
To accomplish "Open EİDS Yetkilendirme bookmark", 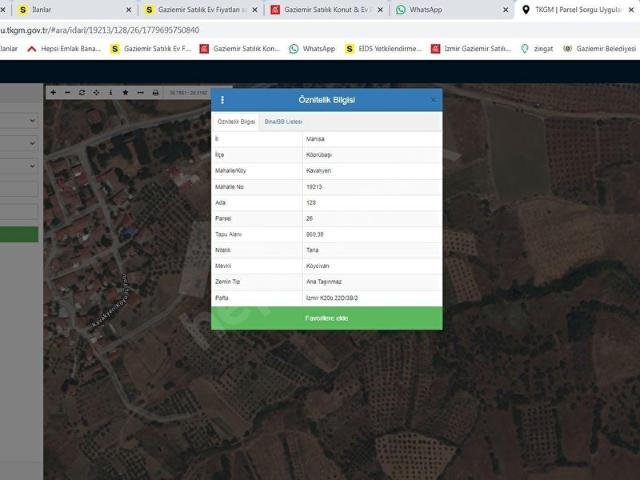I will pyautogui.click(x=383, y=49).
